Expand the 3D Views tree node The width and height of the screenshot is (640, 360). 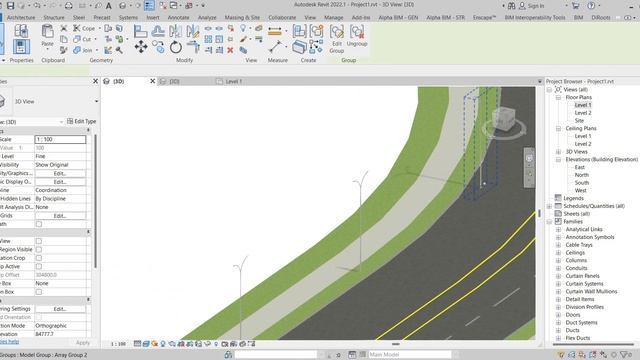pos(558,151)
